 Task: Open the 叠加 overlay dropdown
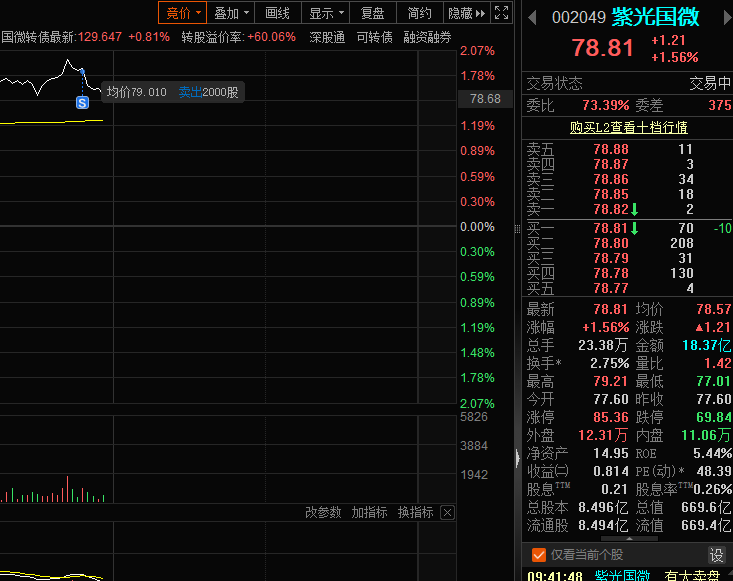coord(231,13)
